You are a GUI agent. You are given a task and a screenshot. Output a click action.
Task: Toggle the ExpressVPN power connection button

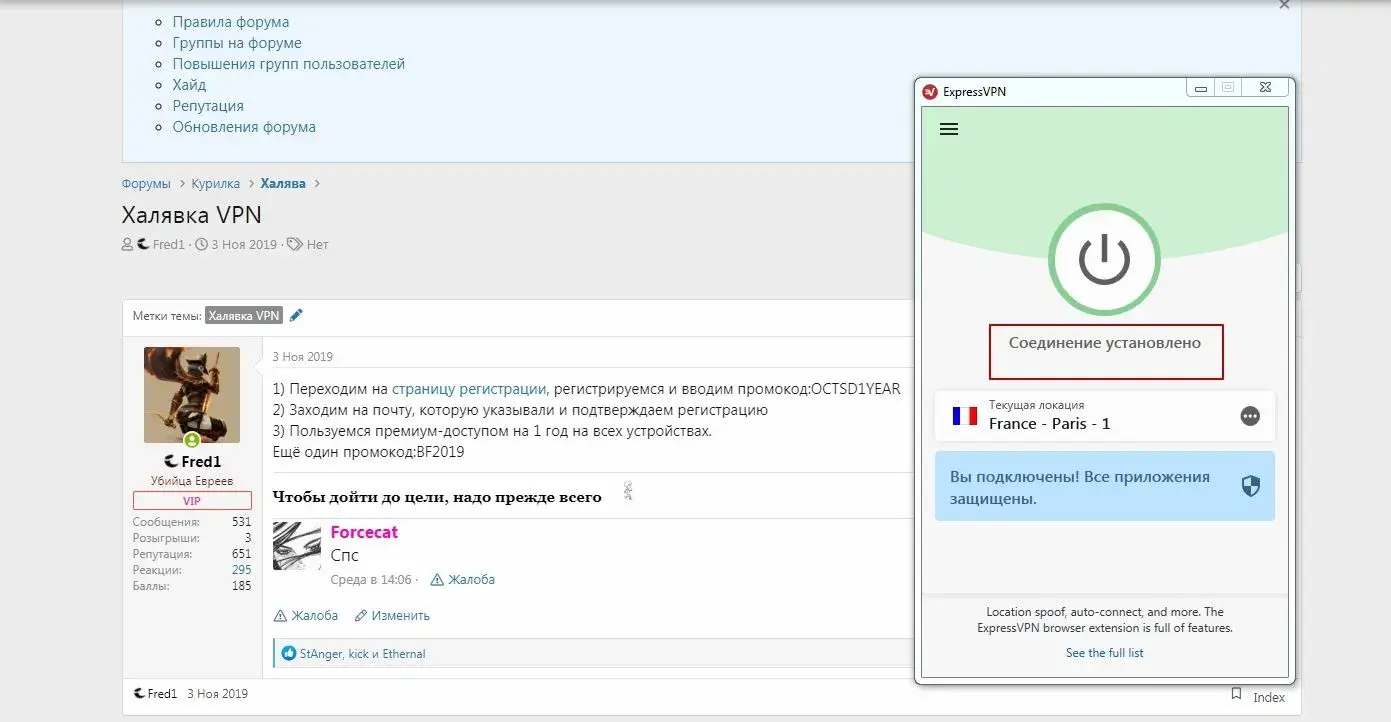(x=1104, y=259)
